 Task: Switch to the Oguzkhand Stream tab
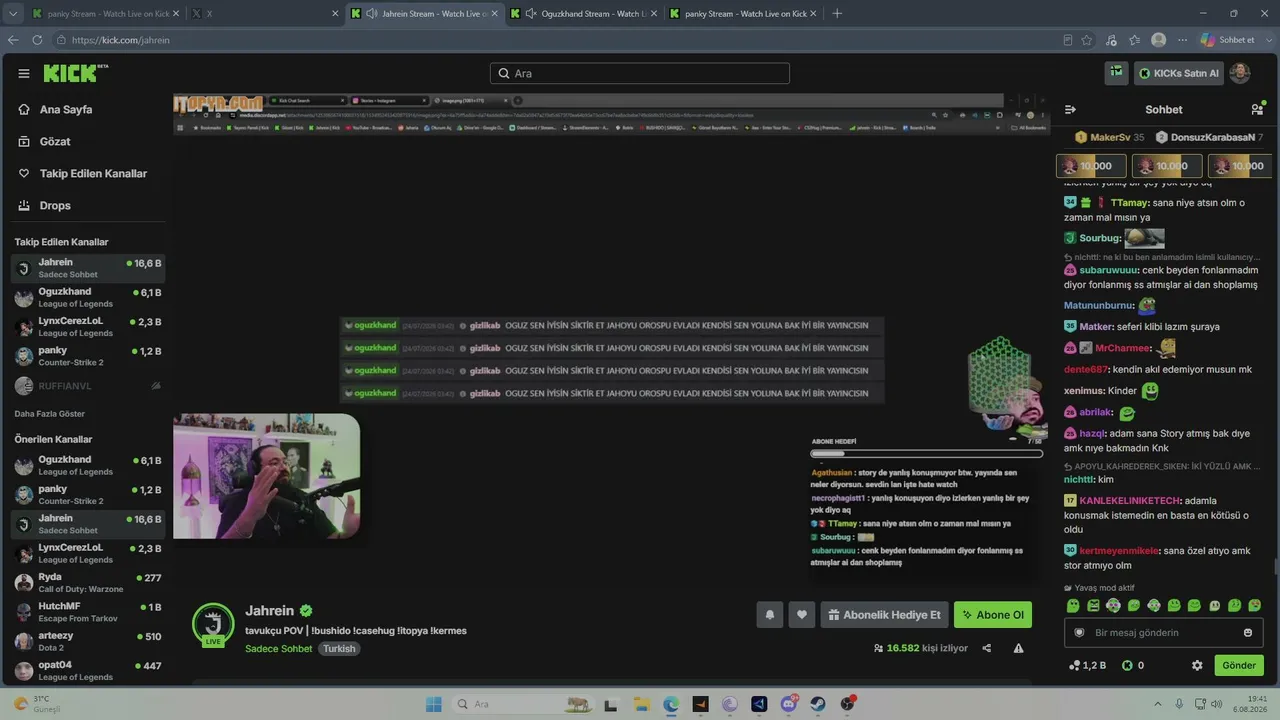point(584,14)
